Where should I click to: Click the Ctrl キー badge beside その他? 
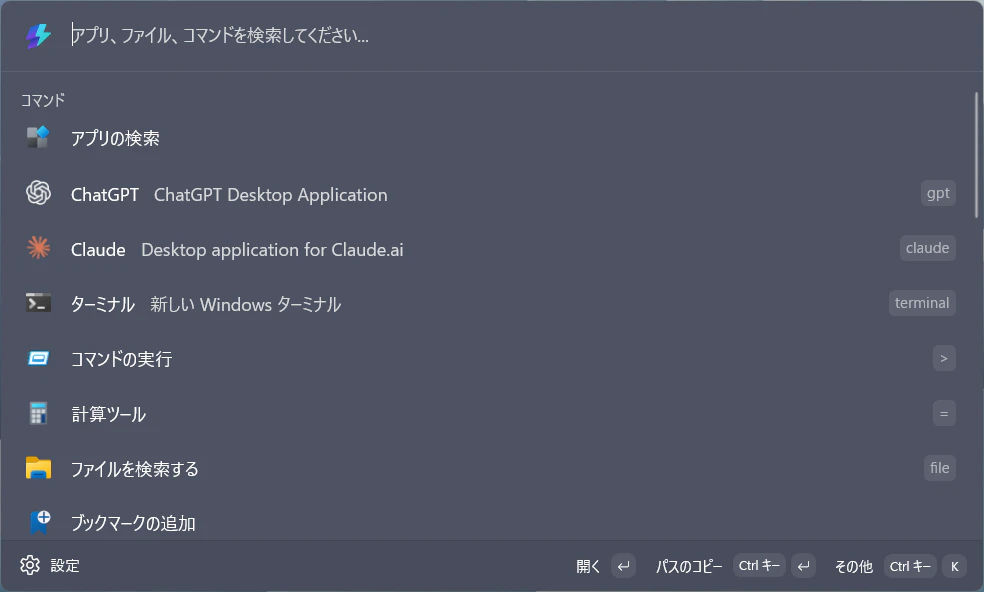click(x=910, y=566)
